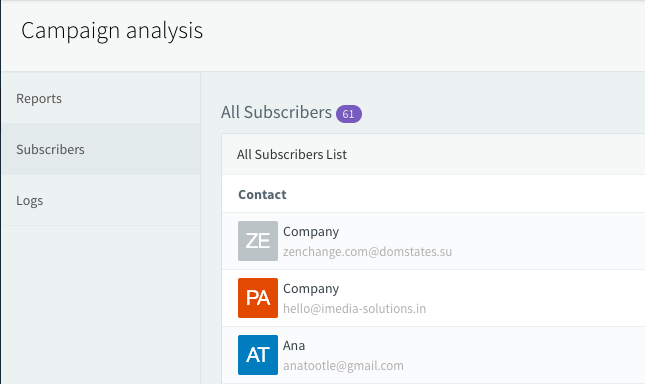Sort by the Contact column header

pos(262,194)
